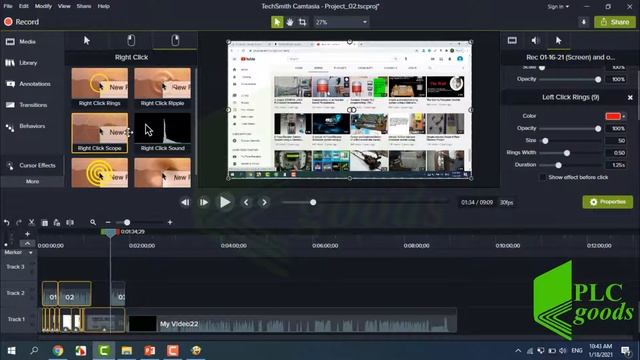The image size is (640, 360).
Task: Click the timeline zoom in plus
Action: [x=170, y=222]
